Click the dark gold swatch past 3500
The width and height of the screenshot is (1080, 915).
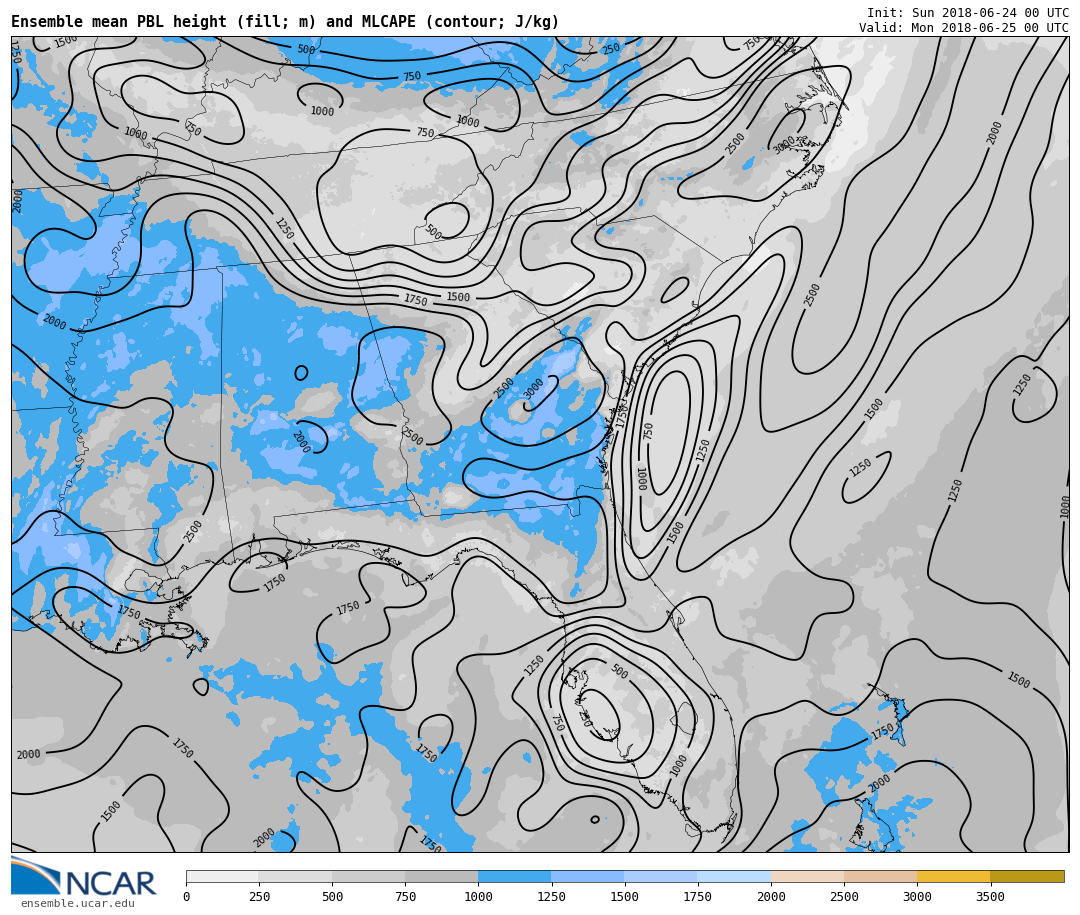1027,876
